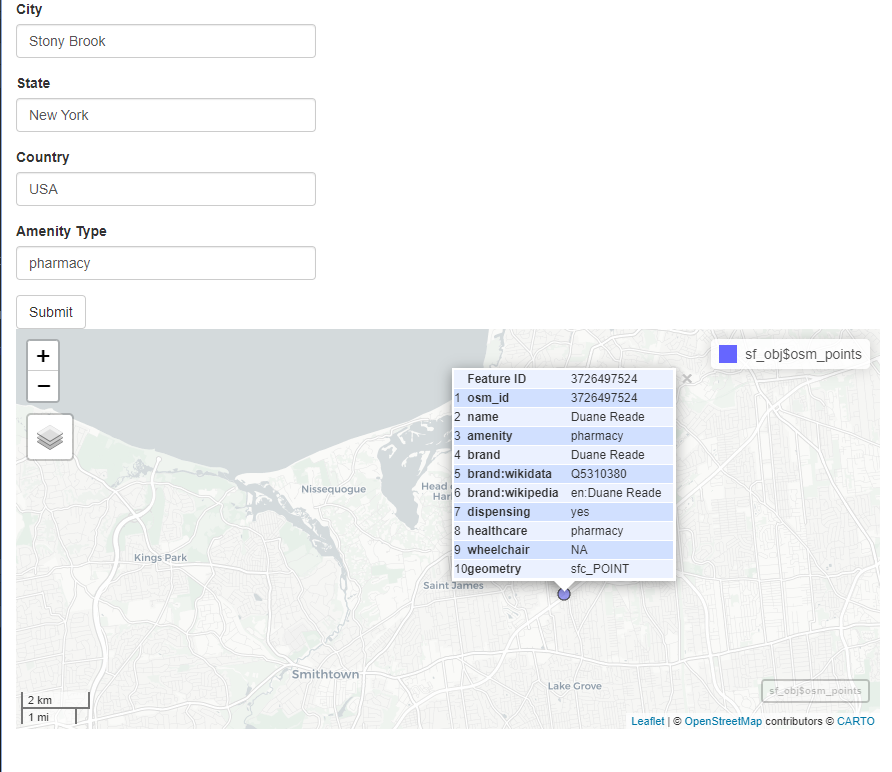Open the Leaflet attribution link

pyautogui.click(x=647, y=721)
